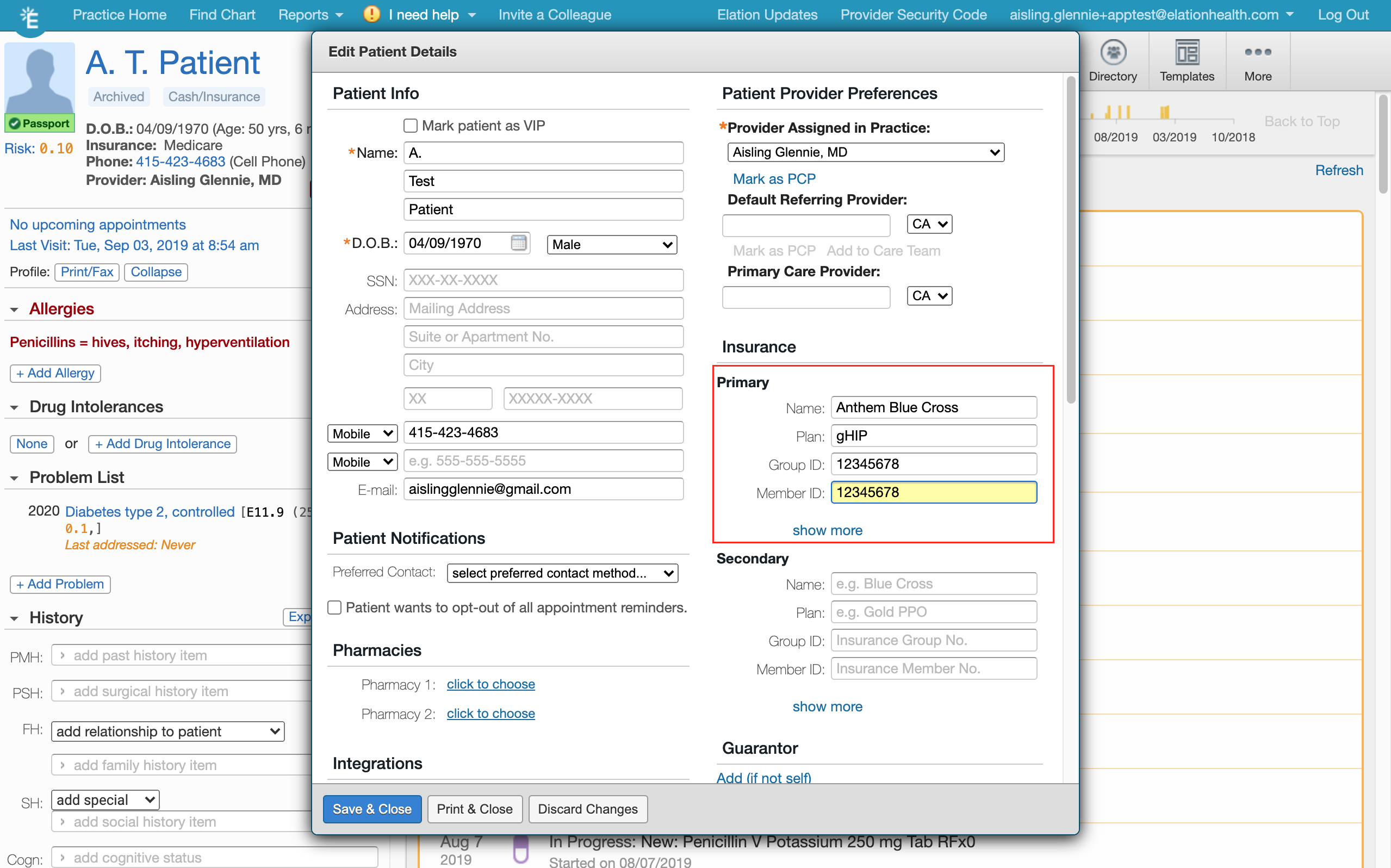The width and height of the screenshot is (1391, 868).
Task: Click the green Passport badge
Action: [40, 123]
